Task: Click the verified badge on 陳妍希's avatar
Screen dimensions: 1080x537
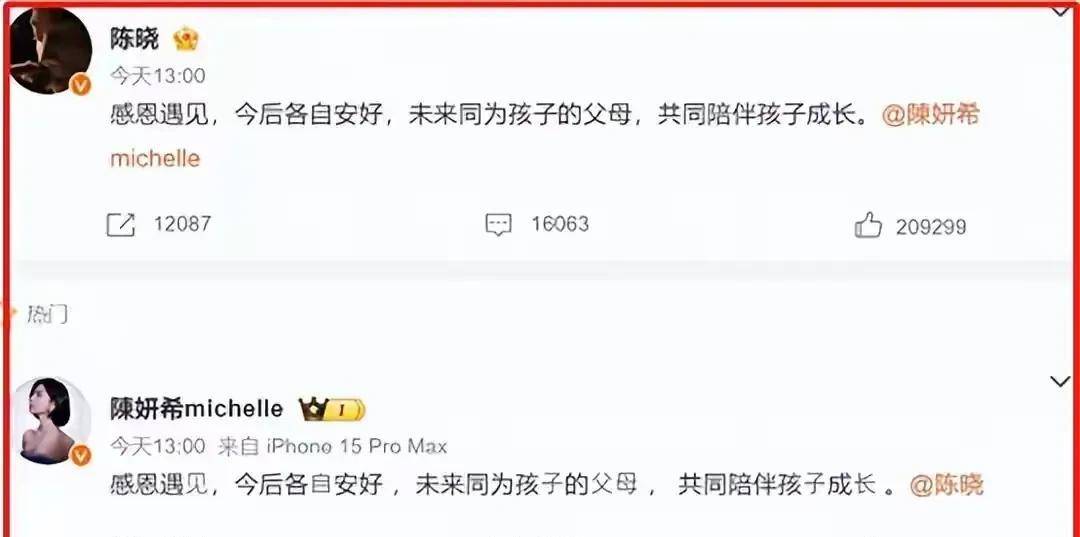Action: (81, 455)
